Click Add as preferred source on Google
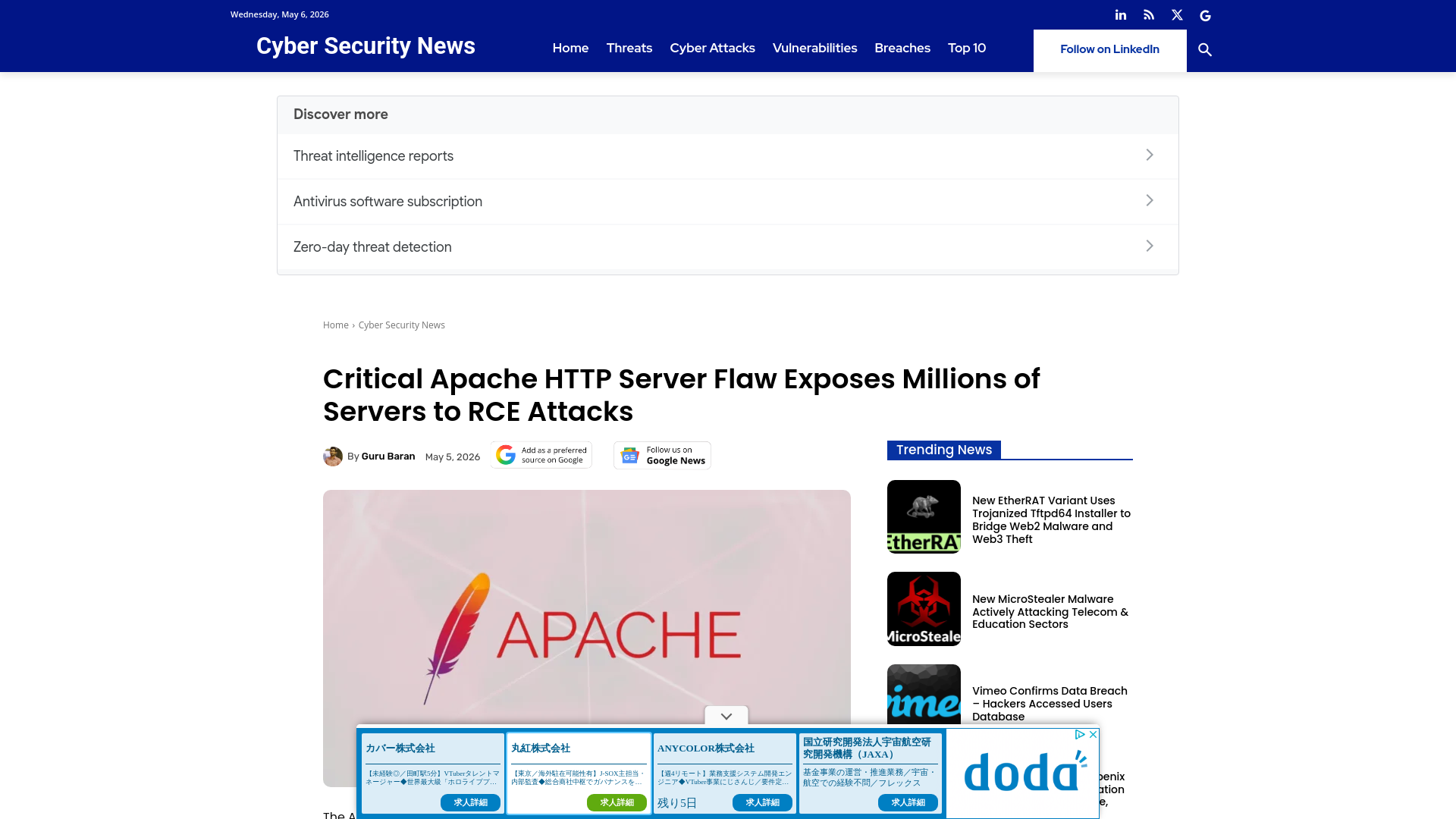Screen dimensions: 1456x819 click(x=541, y=455)
